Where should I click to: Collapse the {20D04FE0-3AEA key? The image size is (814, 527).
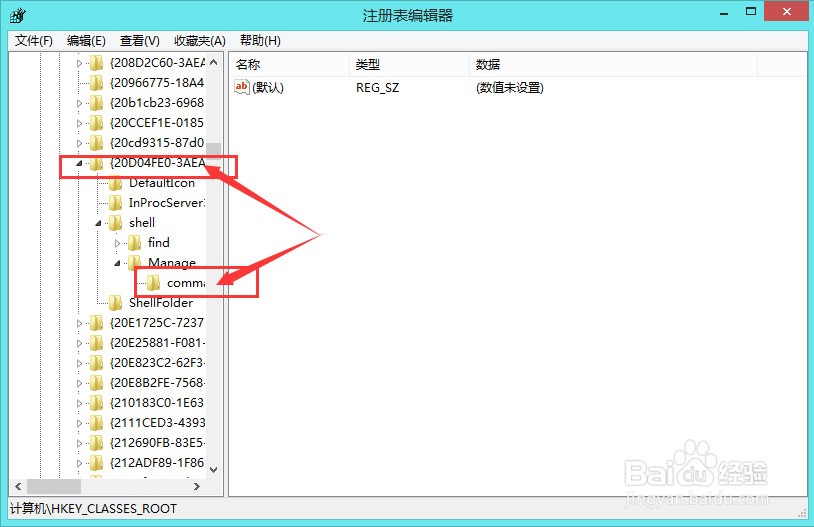[x=79, y=164]
